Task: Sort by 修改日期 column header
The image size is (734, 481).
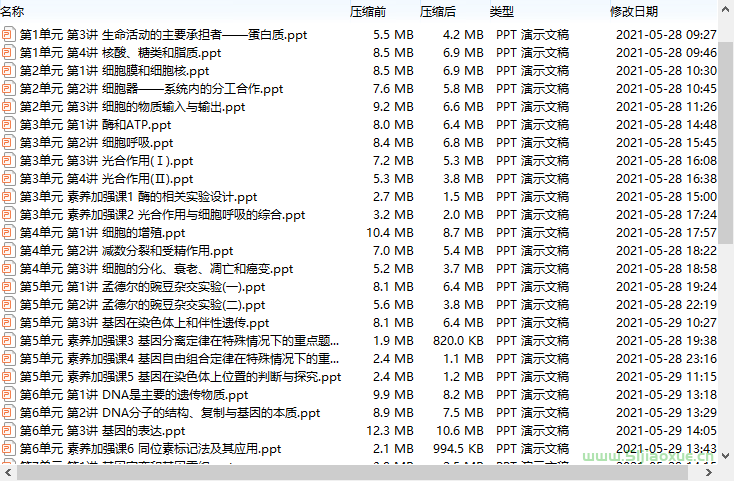Action: click(x=634, y=11)
